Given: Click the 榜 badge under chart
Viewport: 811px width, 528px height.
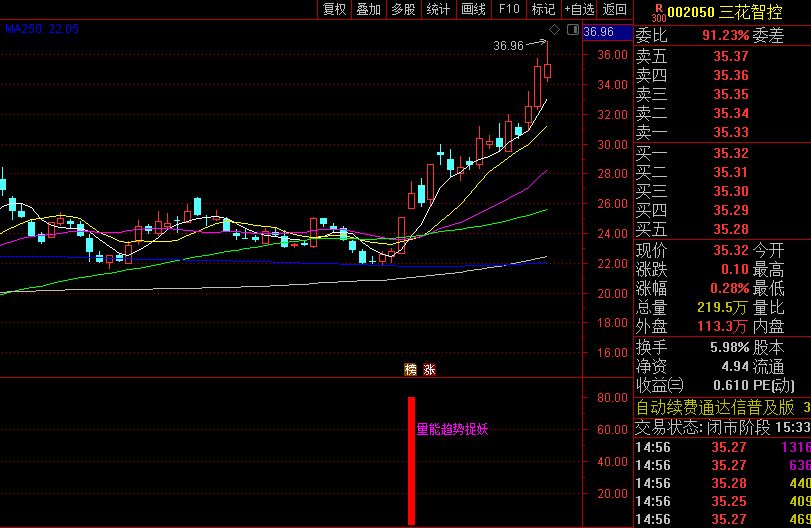Looking at the screenshot, I should click(410, 369).
